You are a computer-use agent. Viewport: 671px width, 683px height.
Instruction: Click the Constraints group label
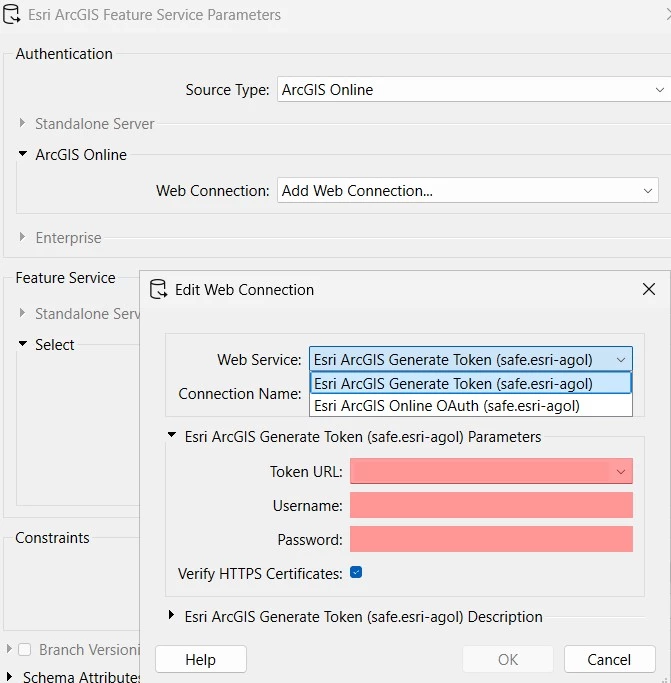click(52, 538)
